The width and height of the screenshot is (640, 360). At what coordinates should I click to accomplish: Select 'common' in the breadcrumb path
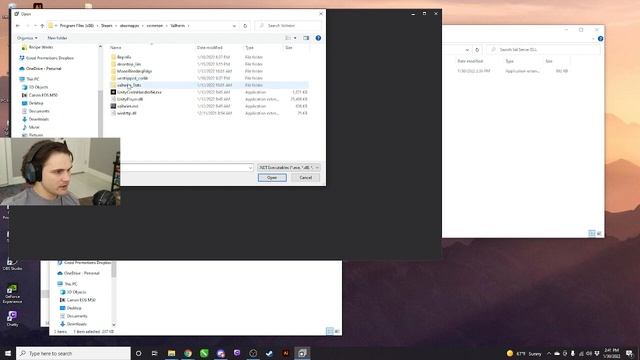155,26
